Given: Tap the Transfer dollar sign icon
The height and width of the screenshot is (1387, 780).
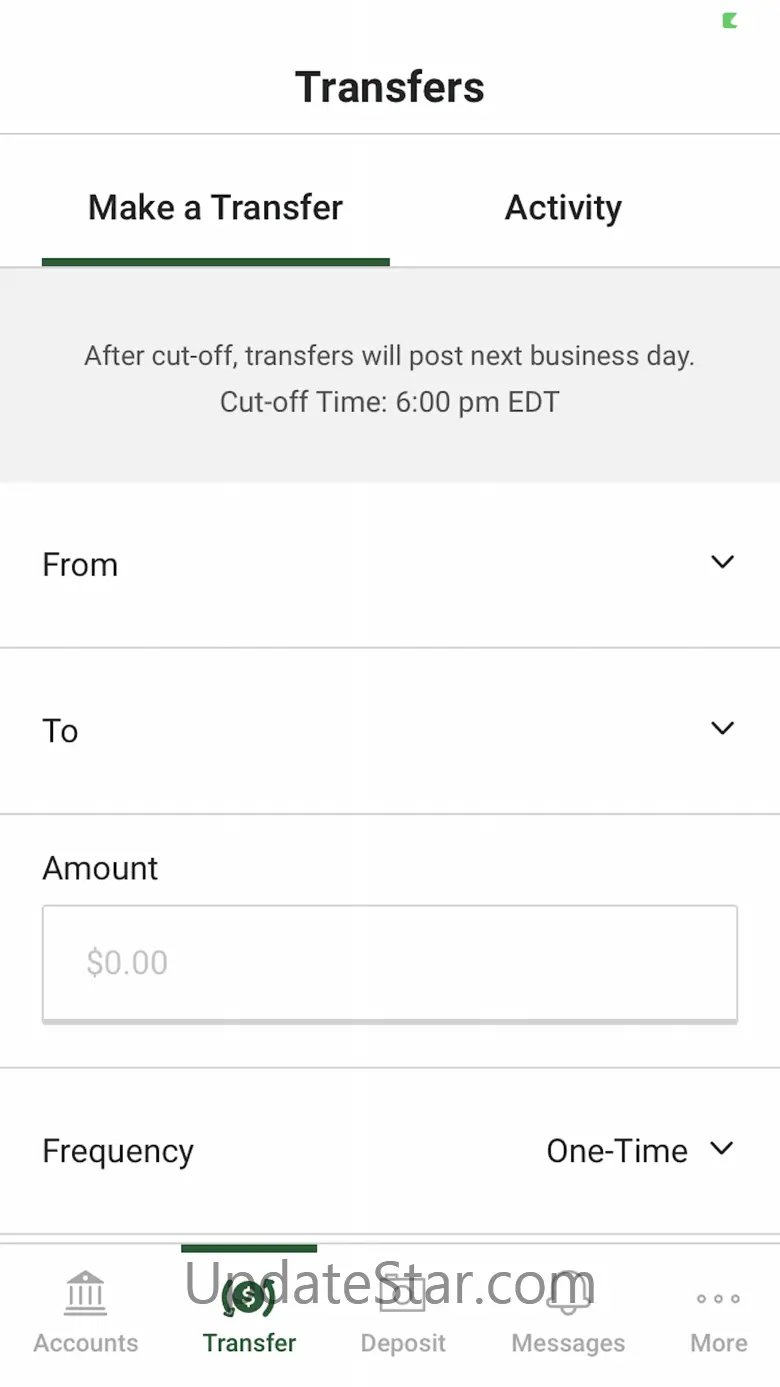Looking at the screenshot, I should (248, 1297).
